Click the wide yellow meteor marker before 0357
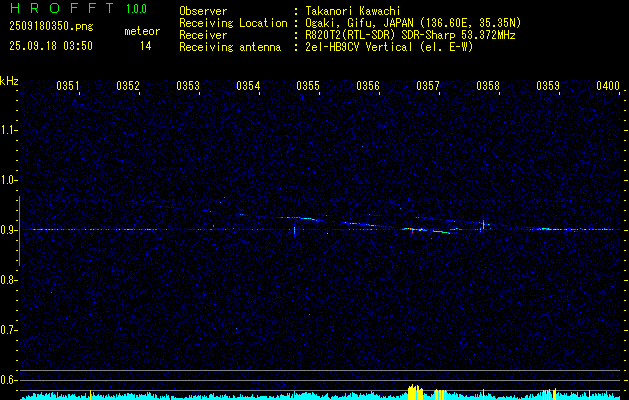 [x=415, y=392]
